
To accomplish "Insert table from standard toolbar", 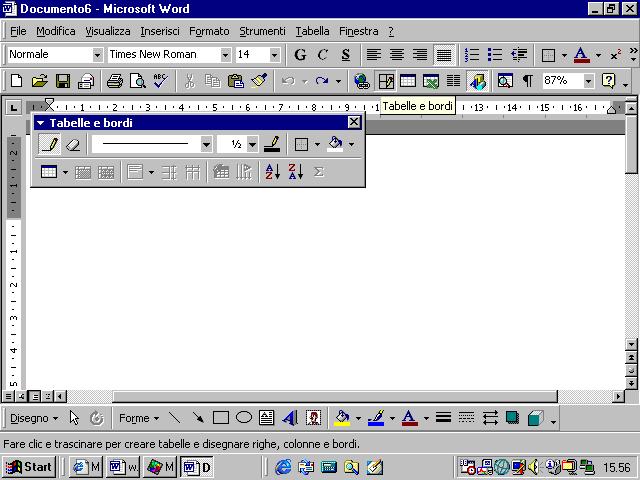I will 408,81.
